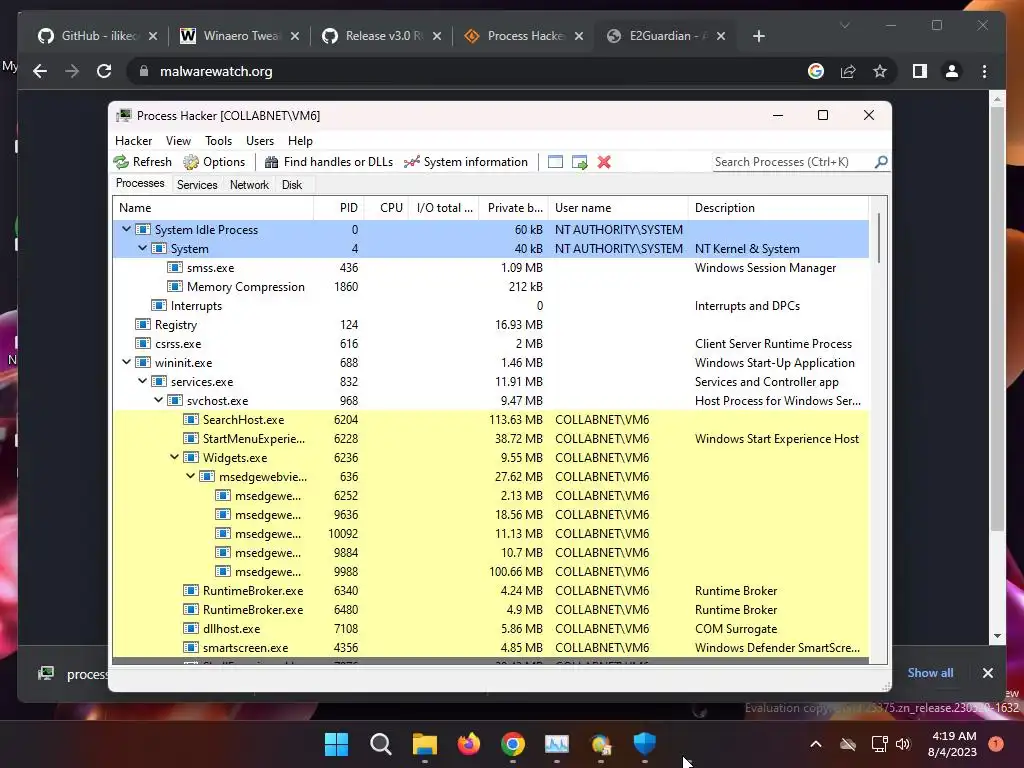Select the csrss.exe process row

(490, 344)
